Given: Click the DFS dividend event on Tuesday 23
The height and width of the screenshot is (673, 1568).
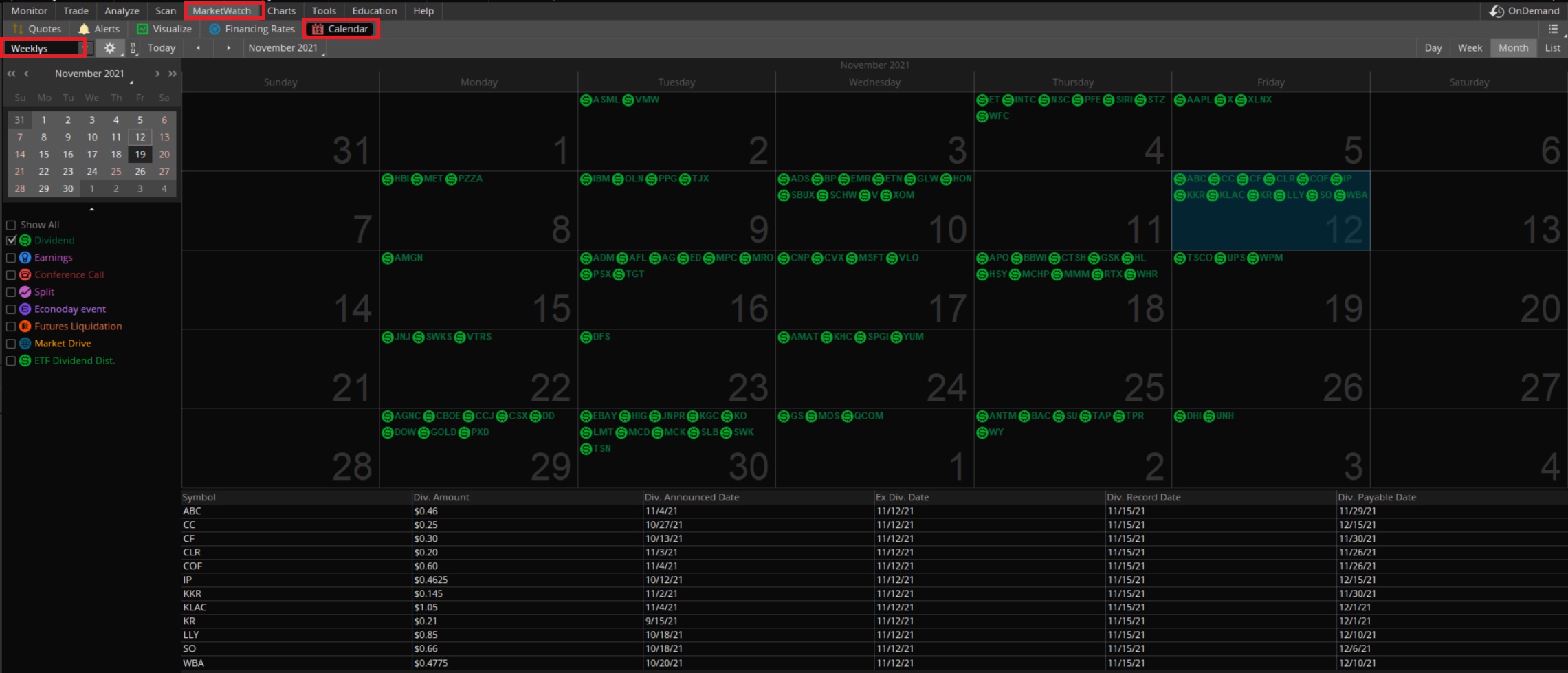Looking at the screenshot, I should 595,337.
